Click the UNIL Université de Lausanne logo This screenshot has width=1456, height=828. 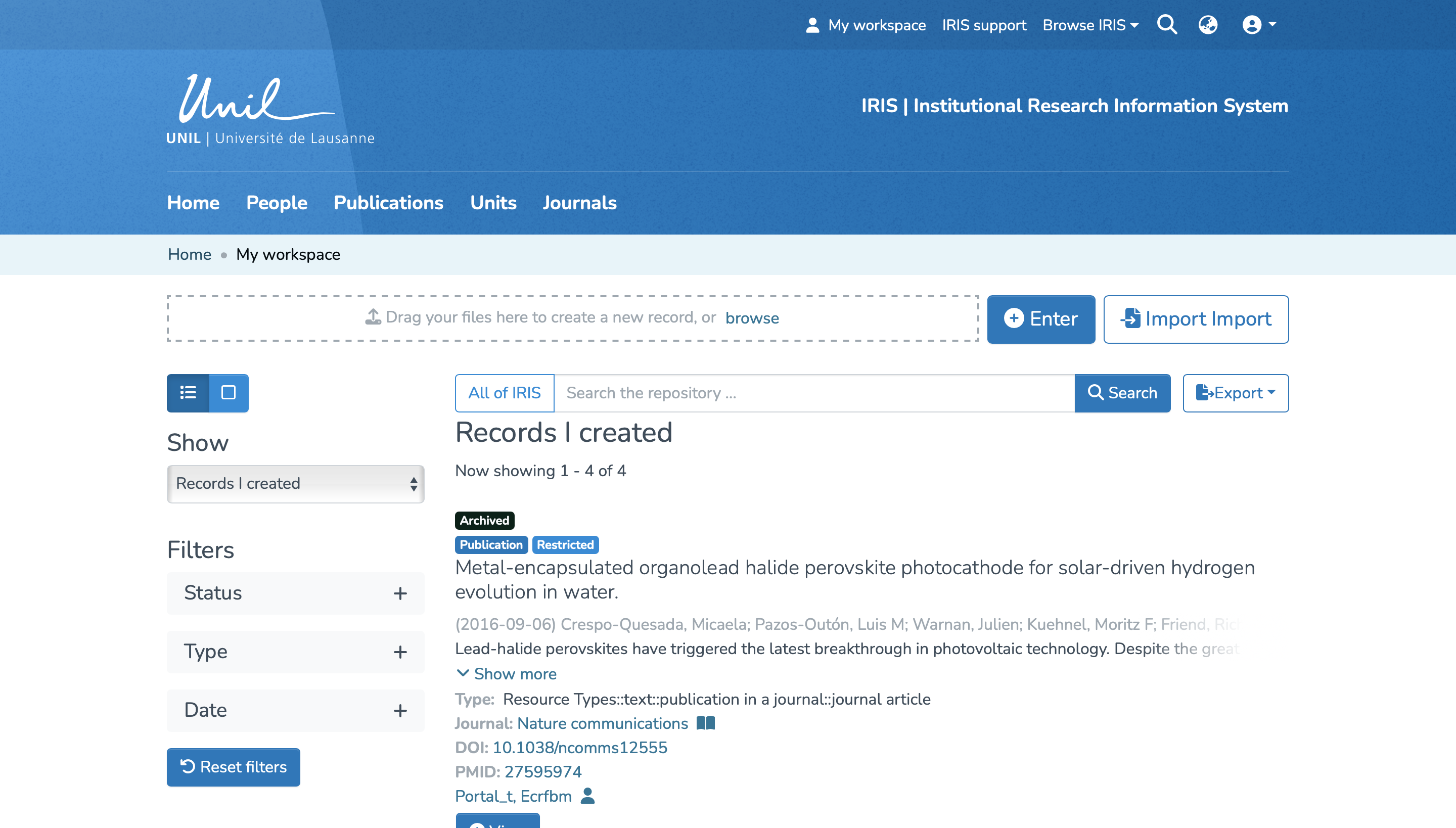[x=270, y=110]
